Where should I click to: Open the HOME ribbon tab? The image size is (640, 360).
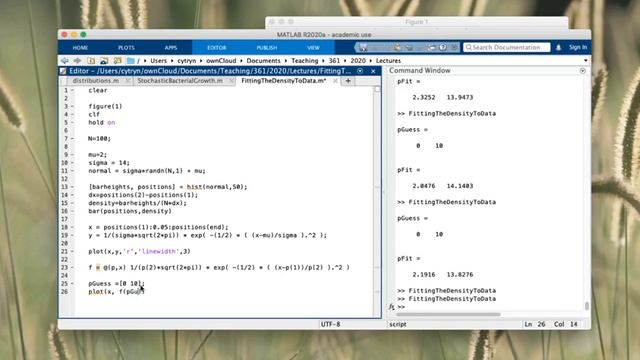(x=80, y=48)
